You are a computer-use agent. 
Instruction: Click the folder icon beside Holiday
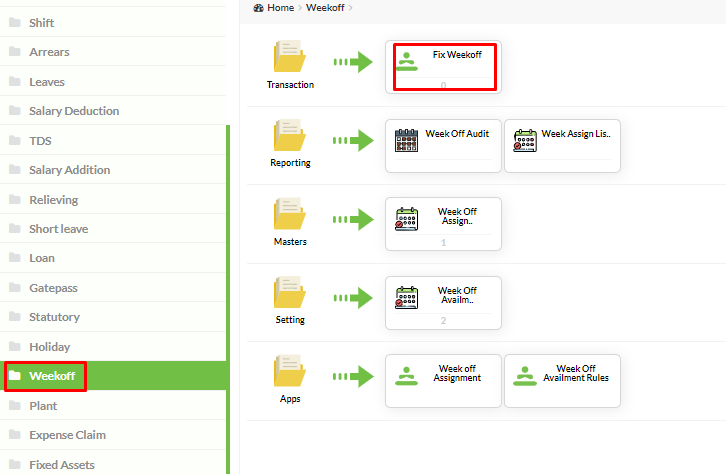point(15,346)
